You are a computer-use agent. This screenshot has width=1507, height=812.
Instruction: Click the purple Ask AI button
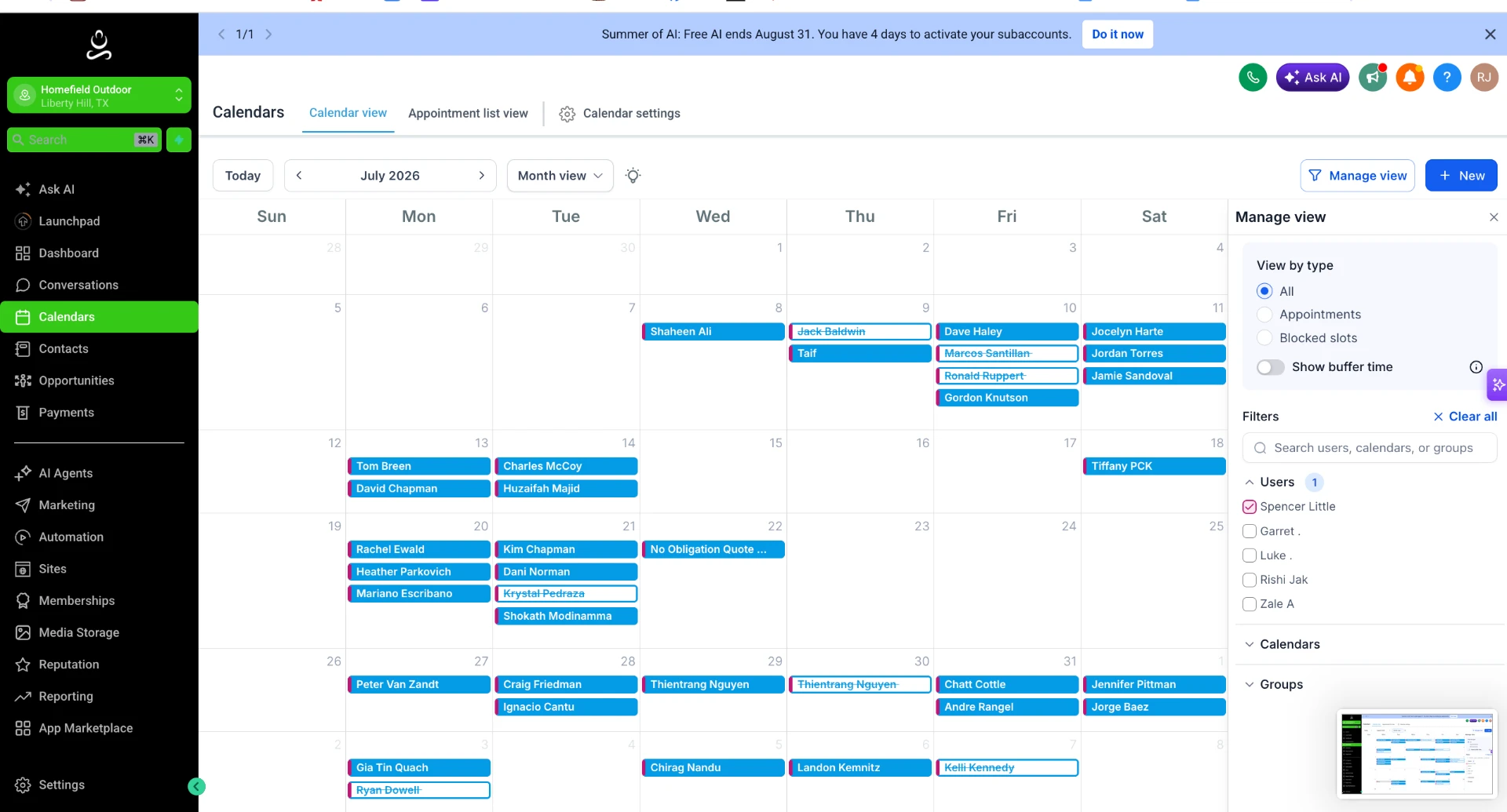click(1312, 77)
